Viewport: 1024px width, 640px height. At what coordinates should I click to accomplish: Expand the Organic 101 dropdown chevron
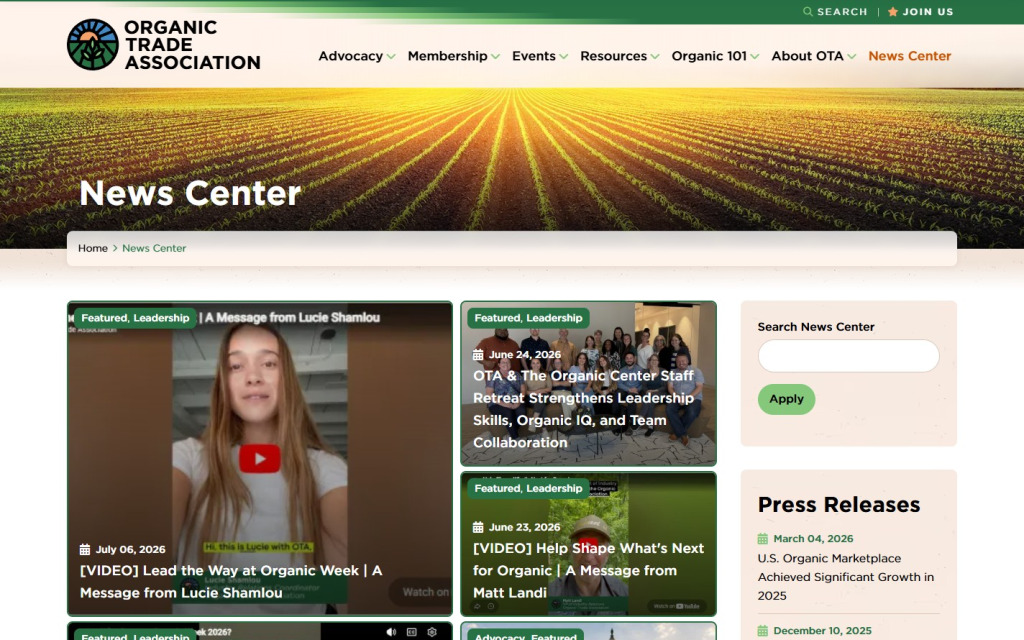pos(755,57)
